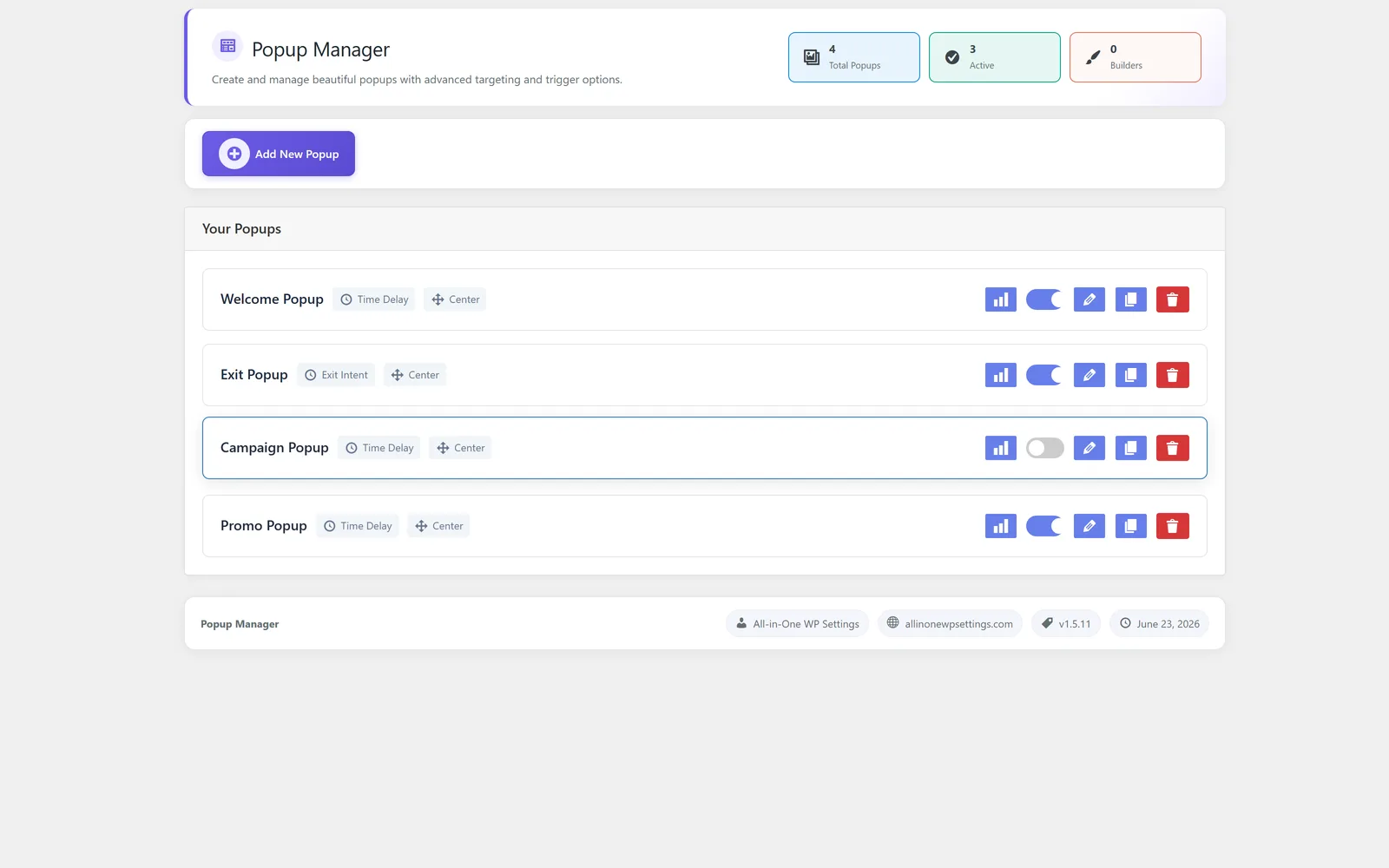Image resolution: width=1389 pixels, height=868 pixels.
Task: Click the Time Delay tag on Welcome Popup
Action: (x=374, y=299)
